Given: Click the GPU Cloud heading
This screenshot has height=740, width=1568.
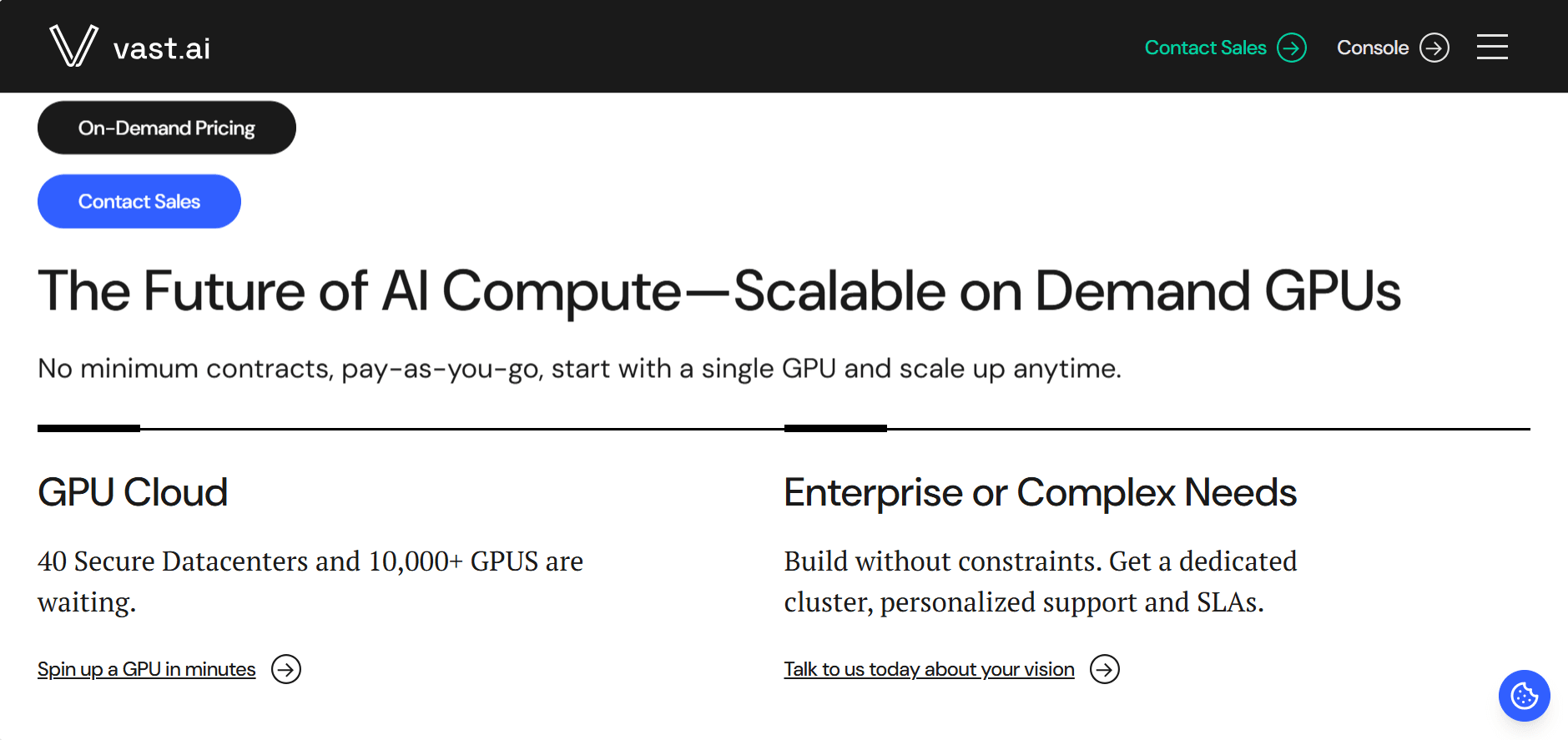Looking at the screenshot, I should pos(133,492).
